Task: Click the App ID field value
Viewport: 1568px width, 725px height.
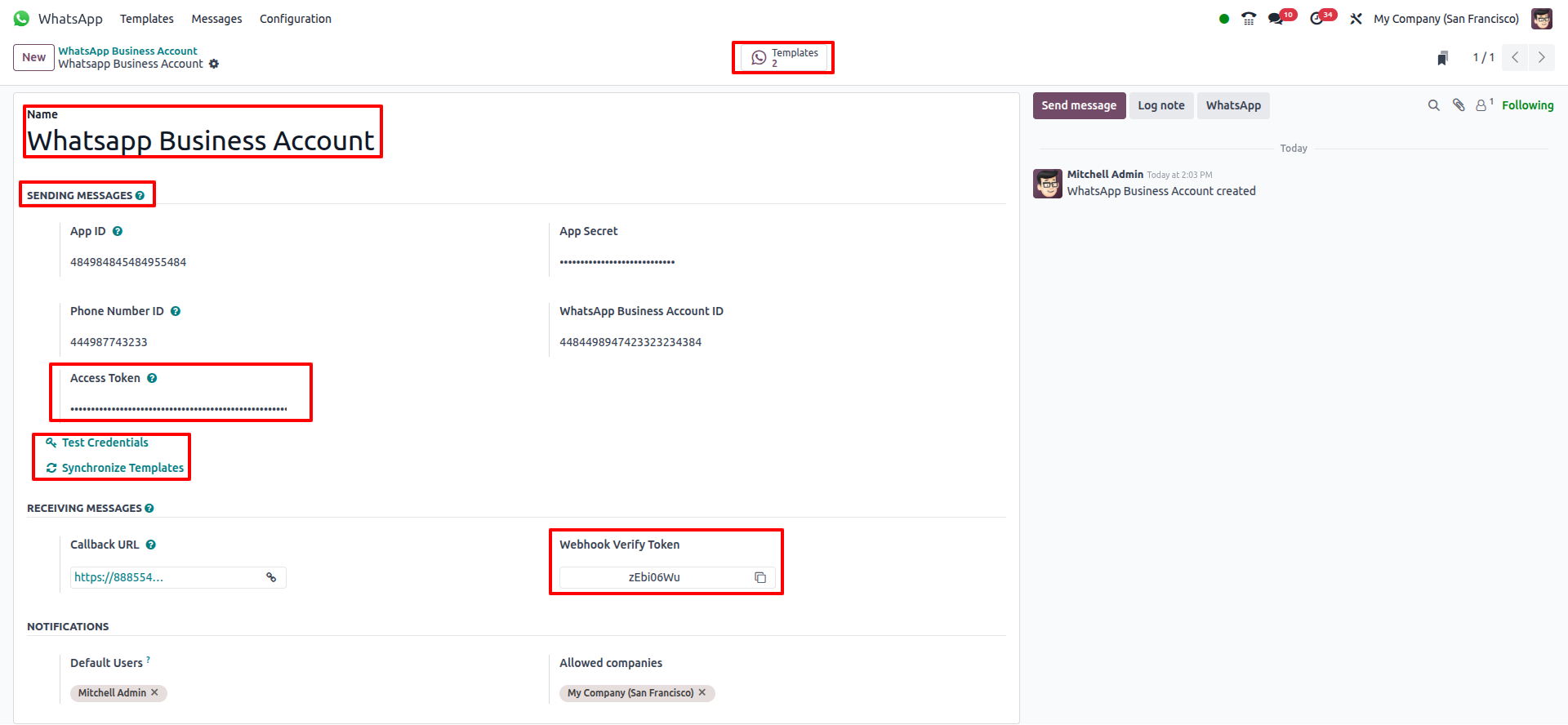Action: pos(128,262)
